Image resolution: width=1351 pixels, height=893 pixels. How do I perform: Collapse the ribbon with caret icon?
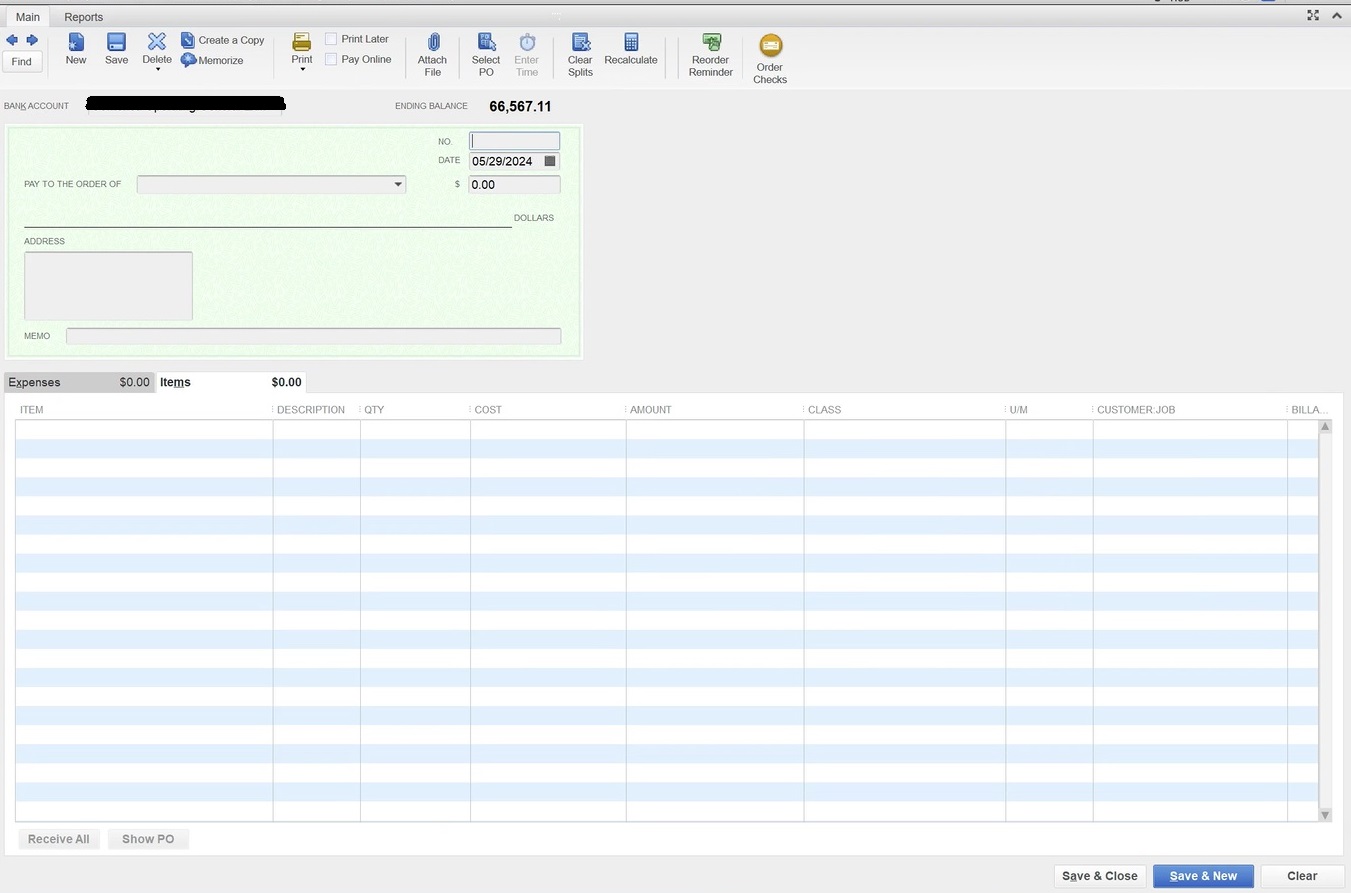click(x=1337, y=16)
